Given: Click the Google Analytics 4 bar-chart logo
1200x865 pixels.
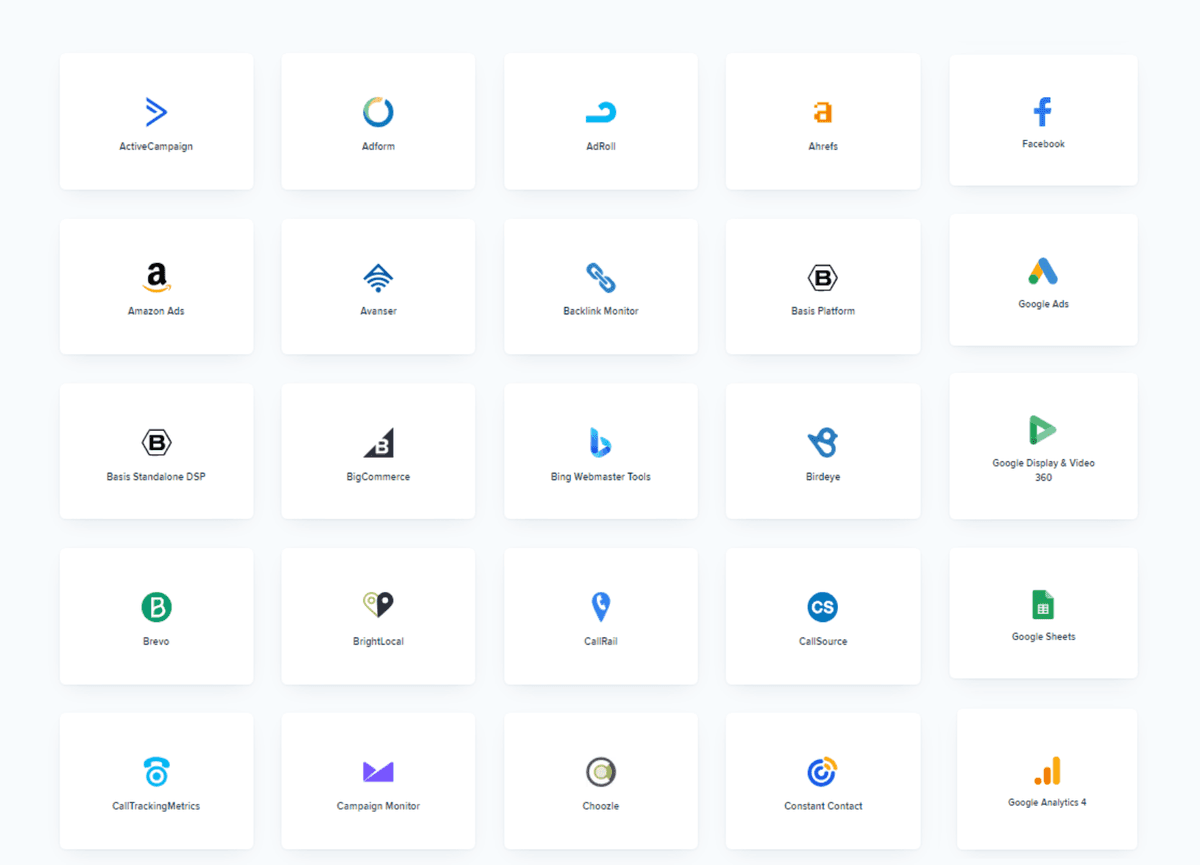Looking at the screenshot, I should (1047, 770).
